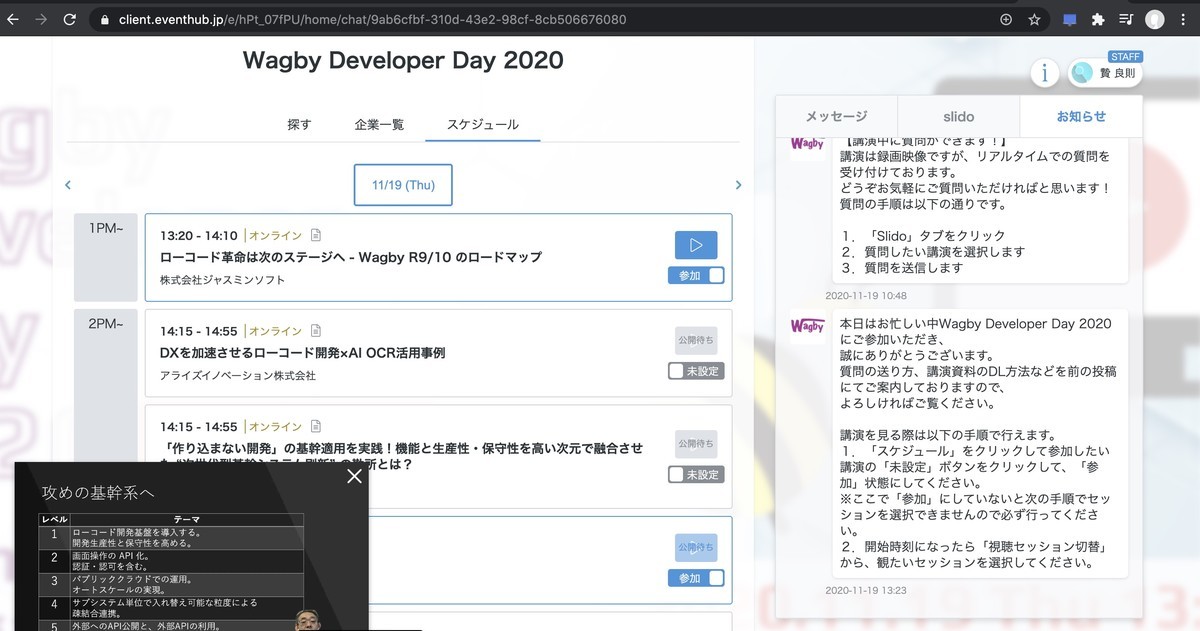The width and height of the screenshot is (1200, 631).
Task: Toggle 参加 switch for ローコード革命 session
Action: coord(696,275)
